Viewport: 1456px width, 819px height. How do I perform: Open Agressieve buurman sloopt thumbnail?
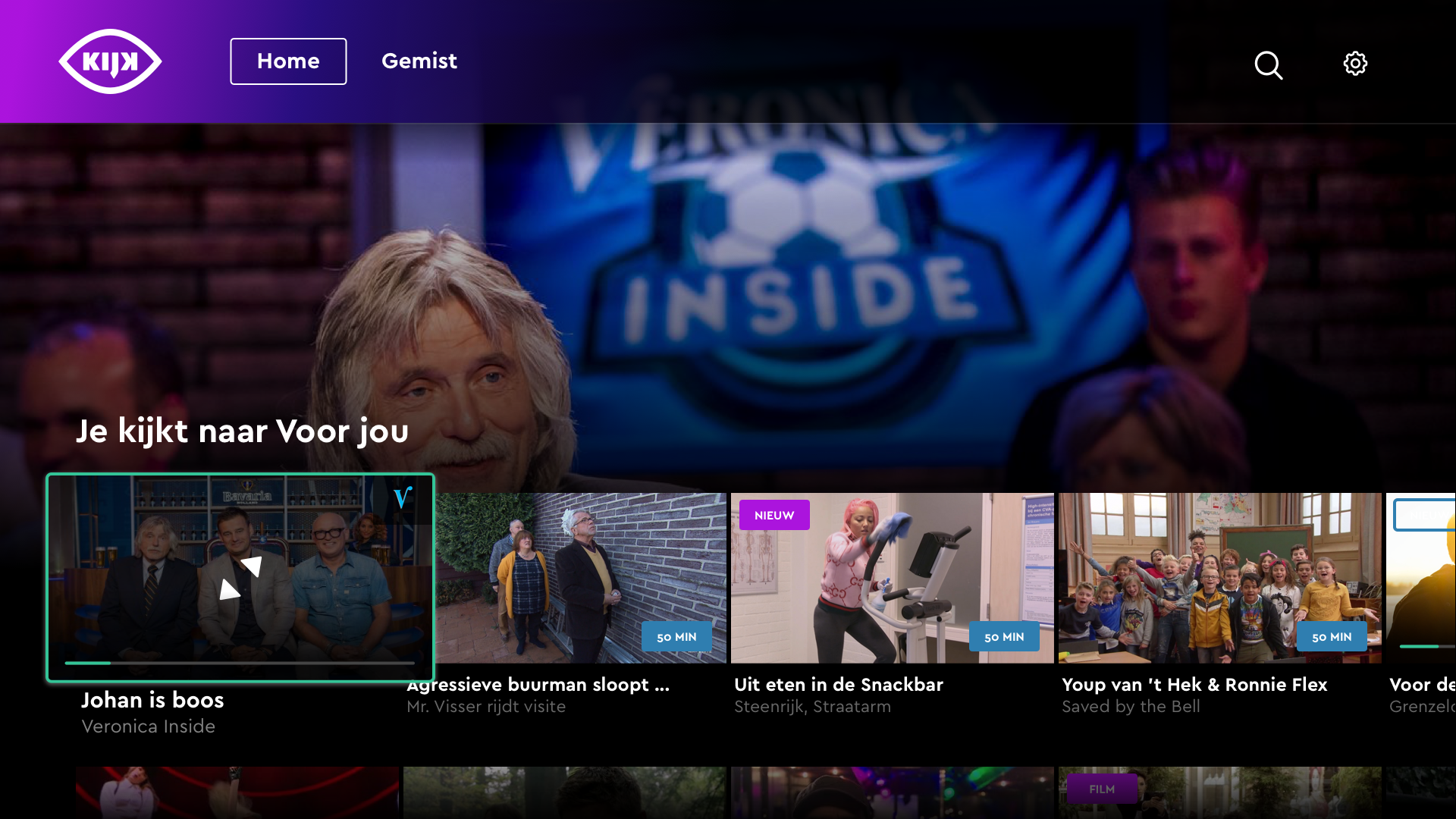pyautogui.click(x=580, y=578)
